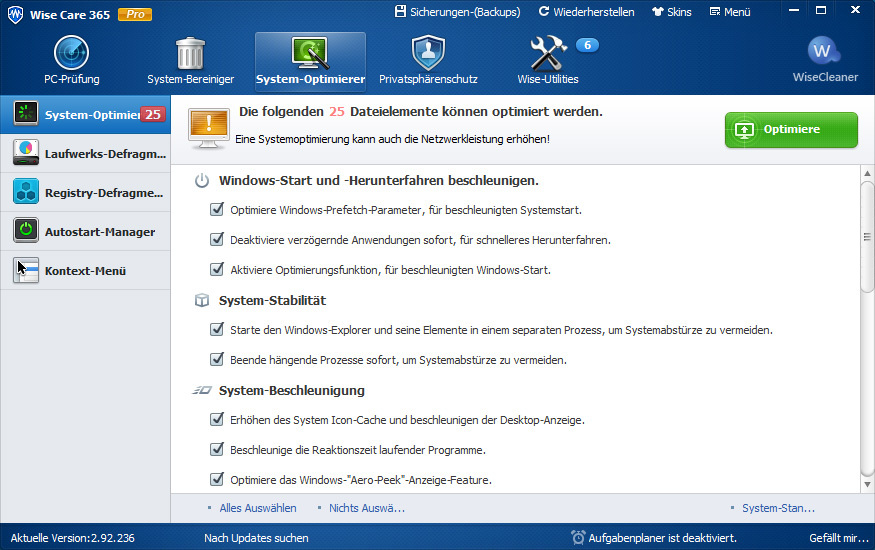Uncheck Optimiere Windows-Prefetch-Parameter option
The image size is (875, 550).
(217, 210)
